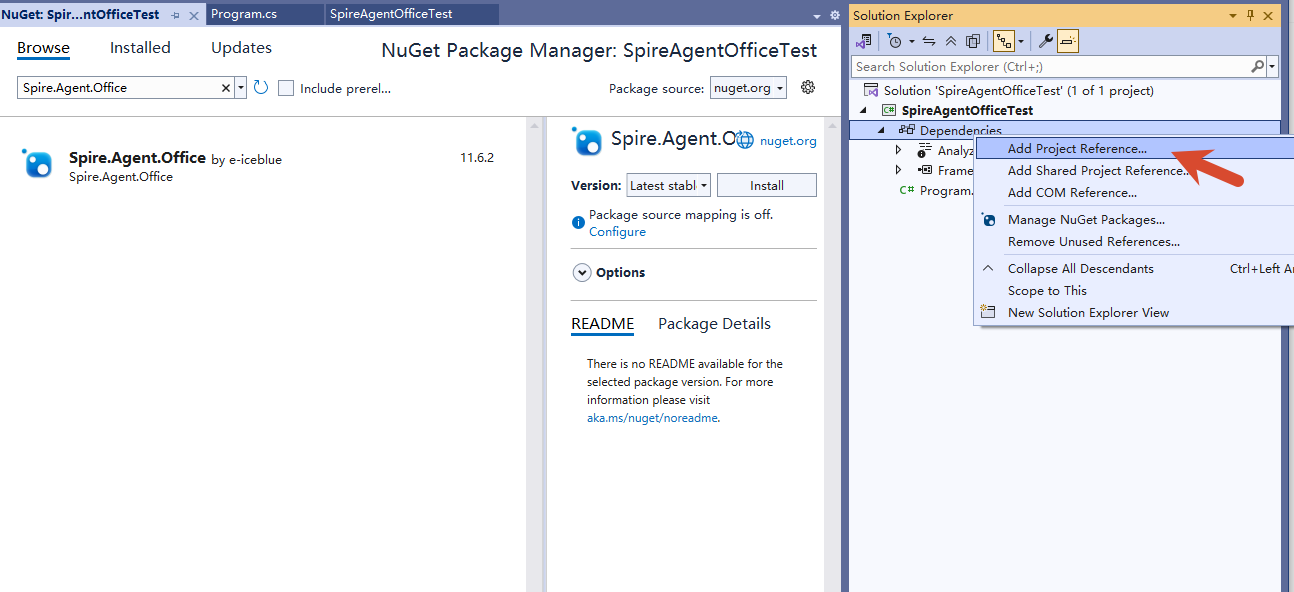The image size is (1294, 592).
Task: Click Spire.Agent.Office package icon in results list
Action: [x=37, y=164]
